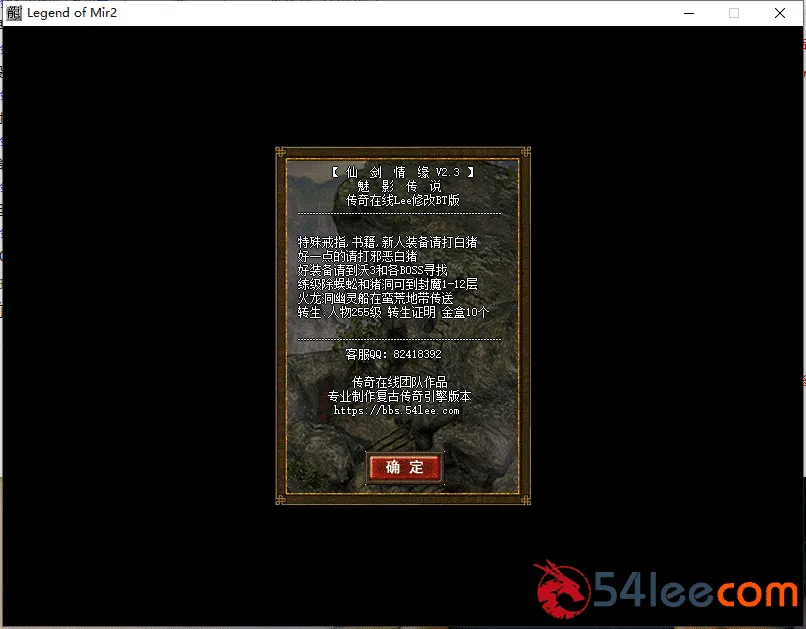Click the Legend of Mir2 title bar text
Viewport: 806px width, 629px height.
72,13
